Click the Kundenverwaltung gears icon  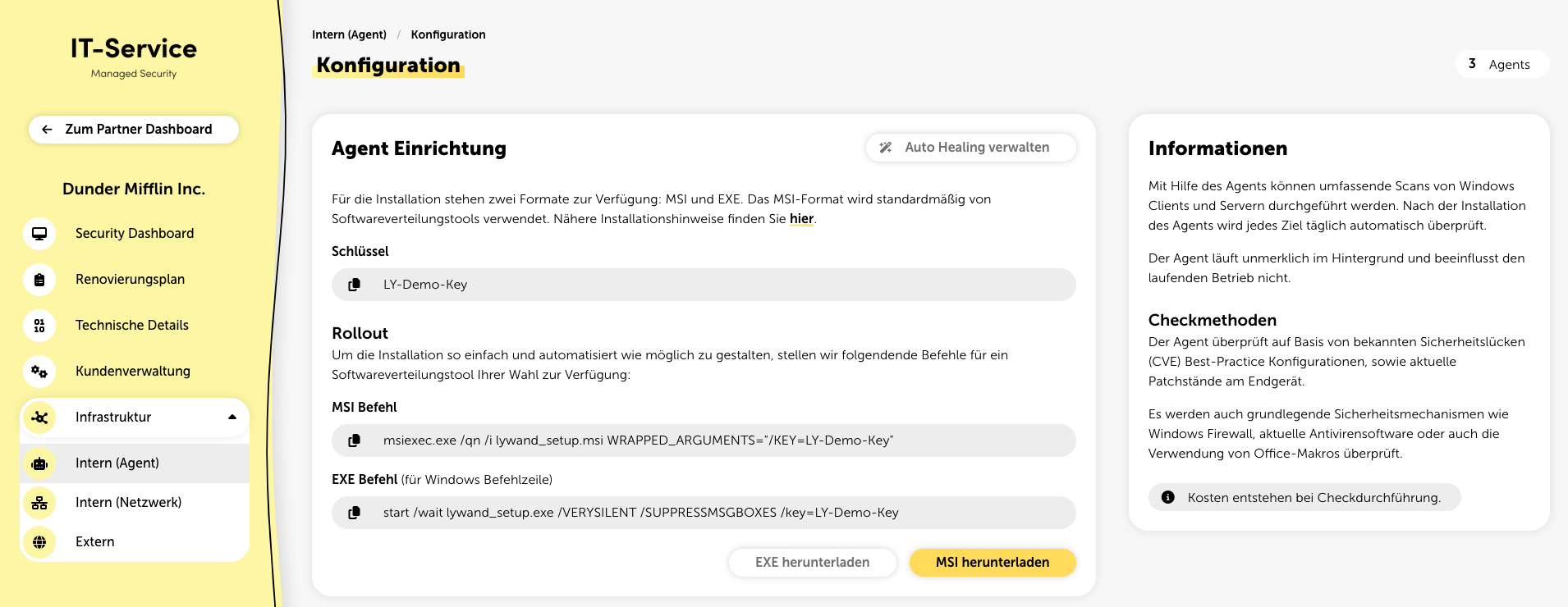point(39,372)
